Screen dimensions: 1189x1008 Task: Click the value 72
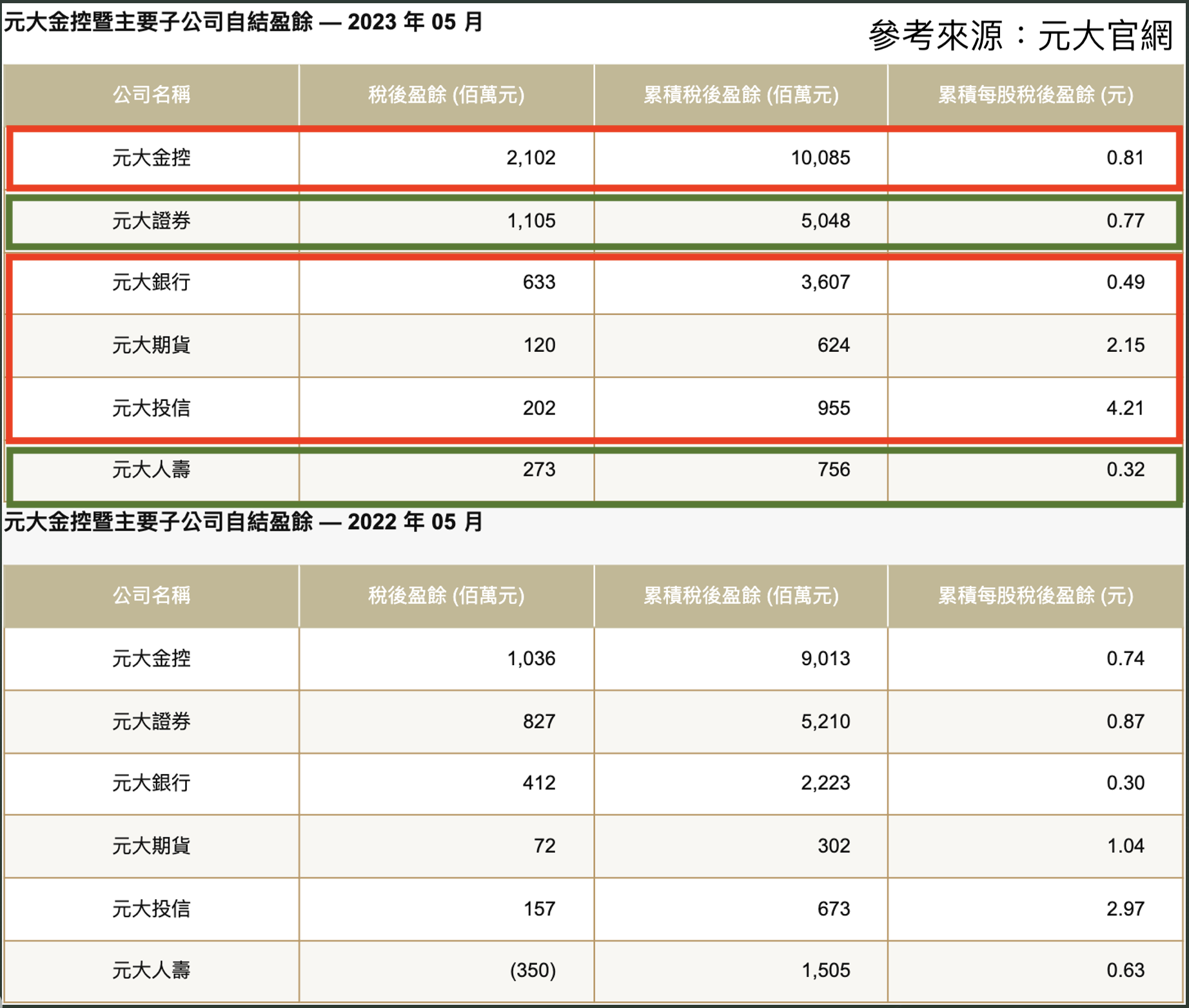(x=545, y=846)
